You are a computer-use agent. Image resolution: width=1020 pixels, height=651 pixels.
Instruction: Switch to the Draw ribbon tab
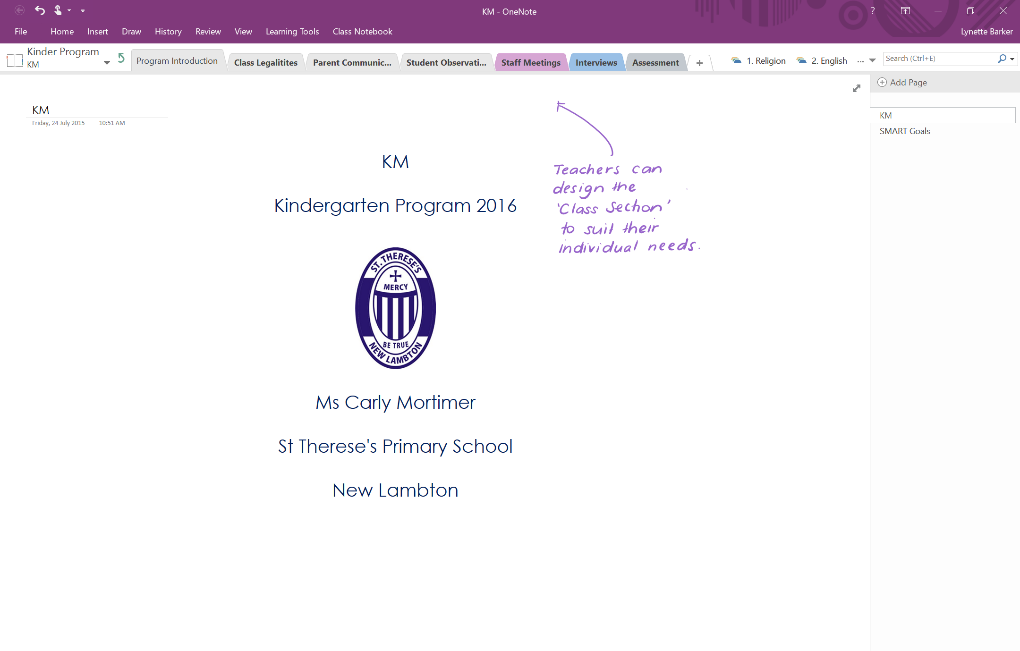point(131,31)
